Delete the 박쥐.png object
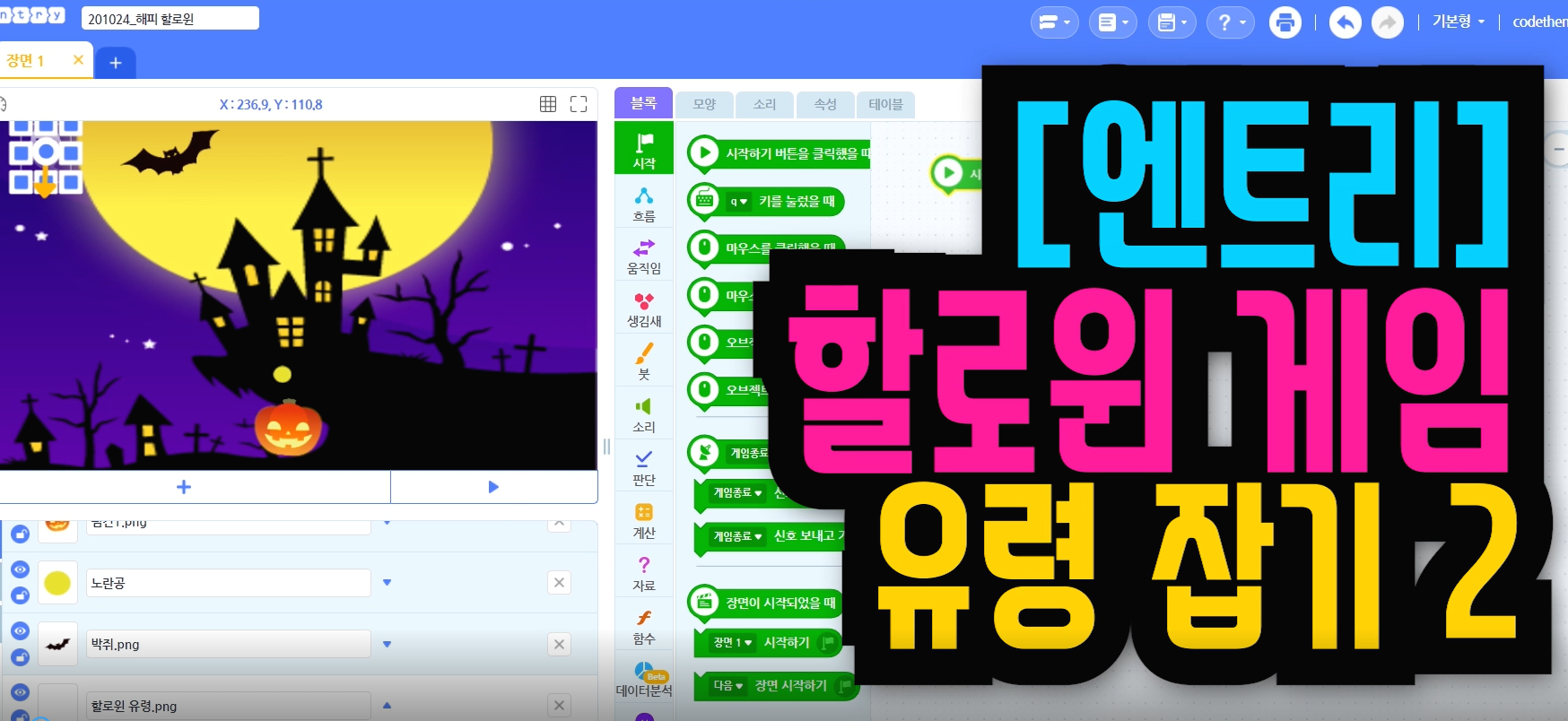 (x=559, y=644)
